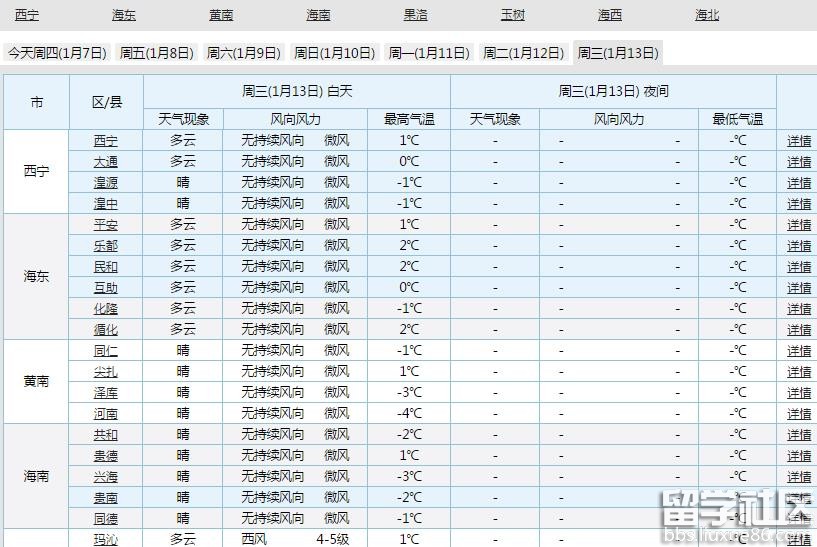Click the 同仁 county link

pos(105,351)
